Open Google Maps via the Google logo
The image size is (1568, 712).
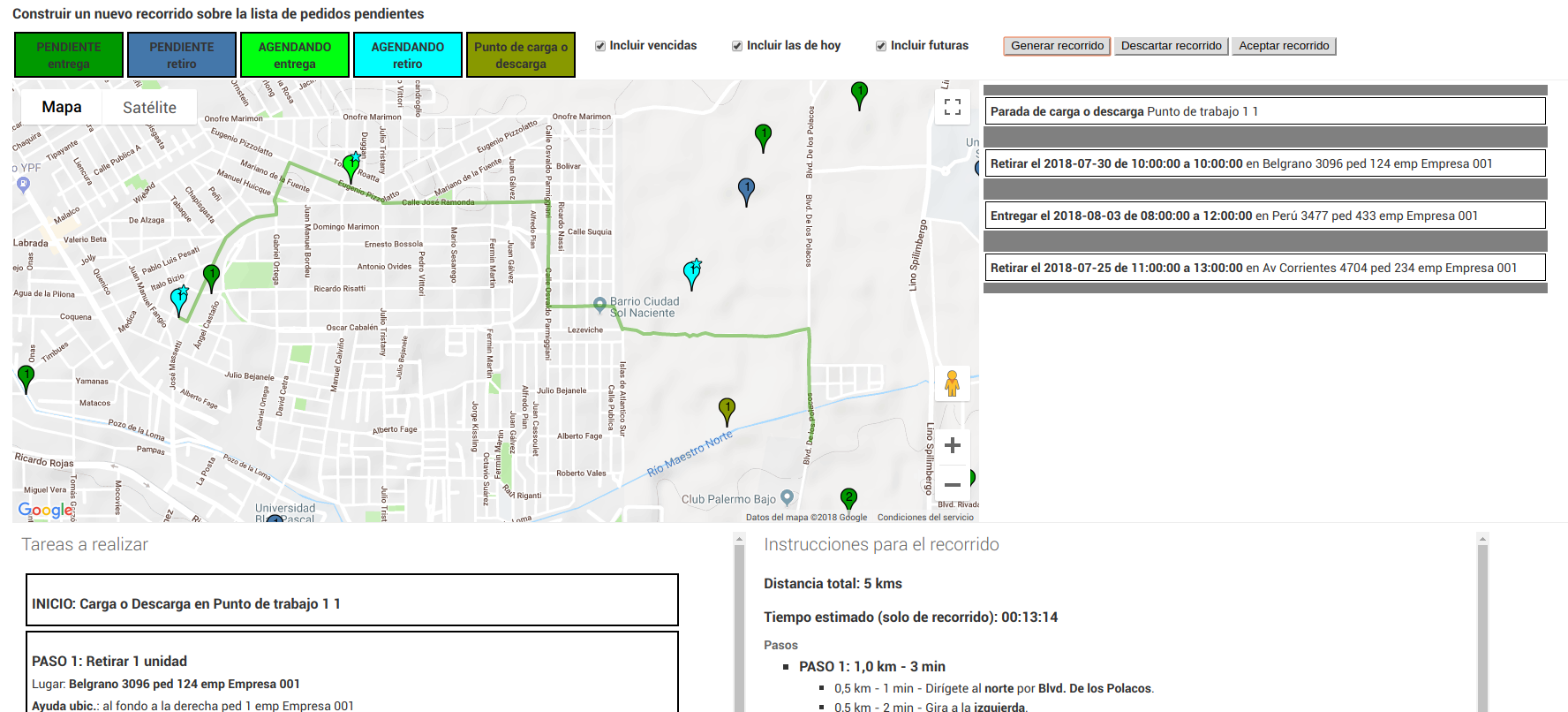46,510
